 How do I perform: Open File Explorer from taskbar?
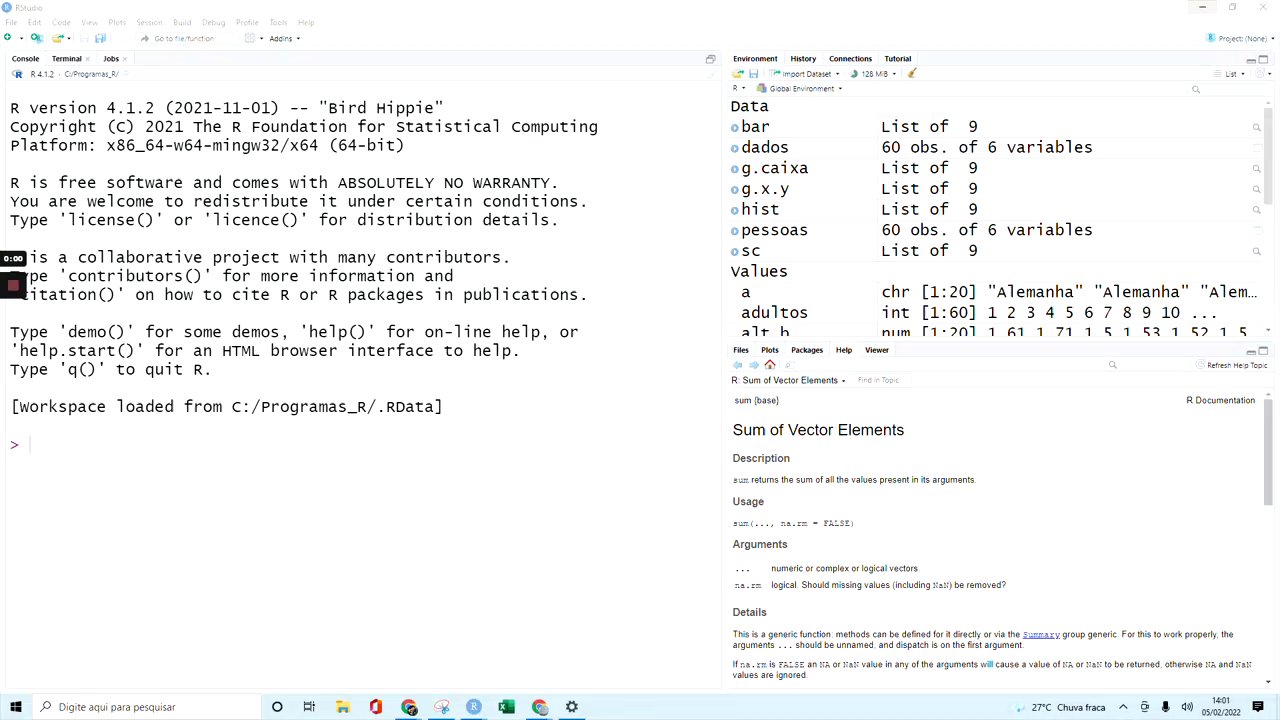coord(342,707)
